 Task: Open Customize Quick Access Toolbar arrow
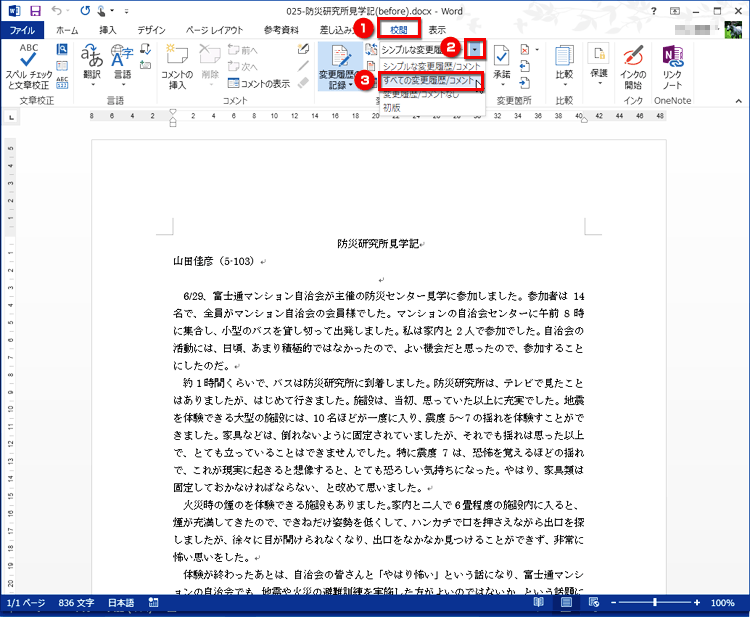click(x=126, y=11)
